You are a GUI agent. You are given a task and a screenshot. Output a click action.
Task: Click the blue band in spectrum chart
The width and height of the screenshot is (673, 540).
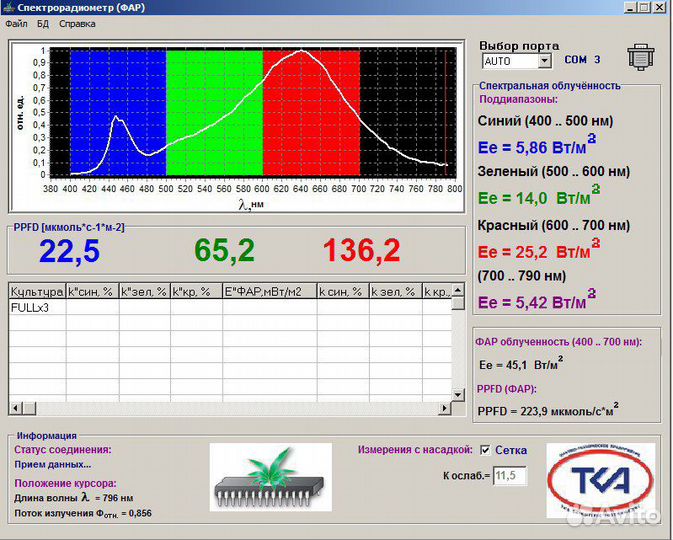(117, 110)
